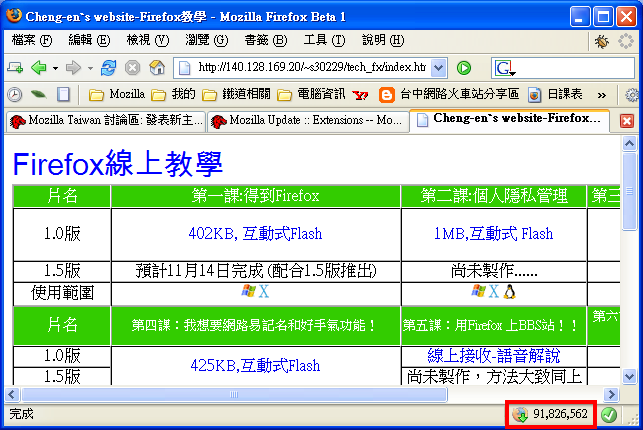Click Mac X icon under 第二課 column
The image size is (643, 430).
pyautogui.click(x=494, y=291)
